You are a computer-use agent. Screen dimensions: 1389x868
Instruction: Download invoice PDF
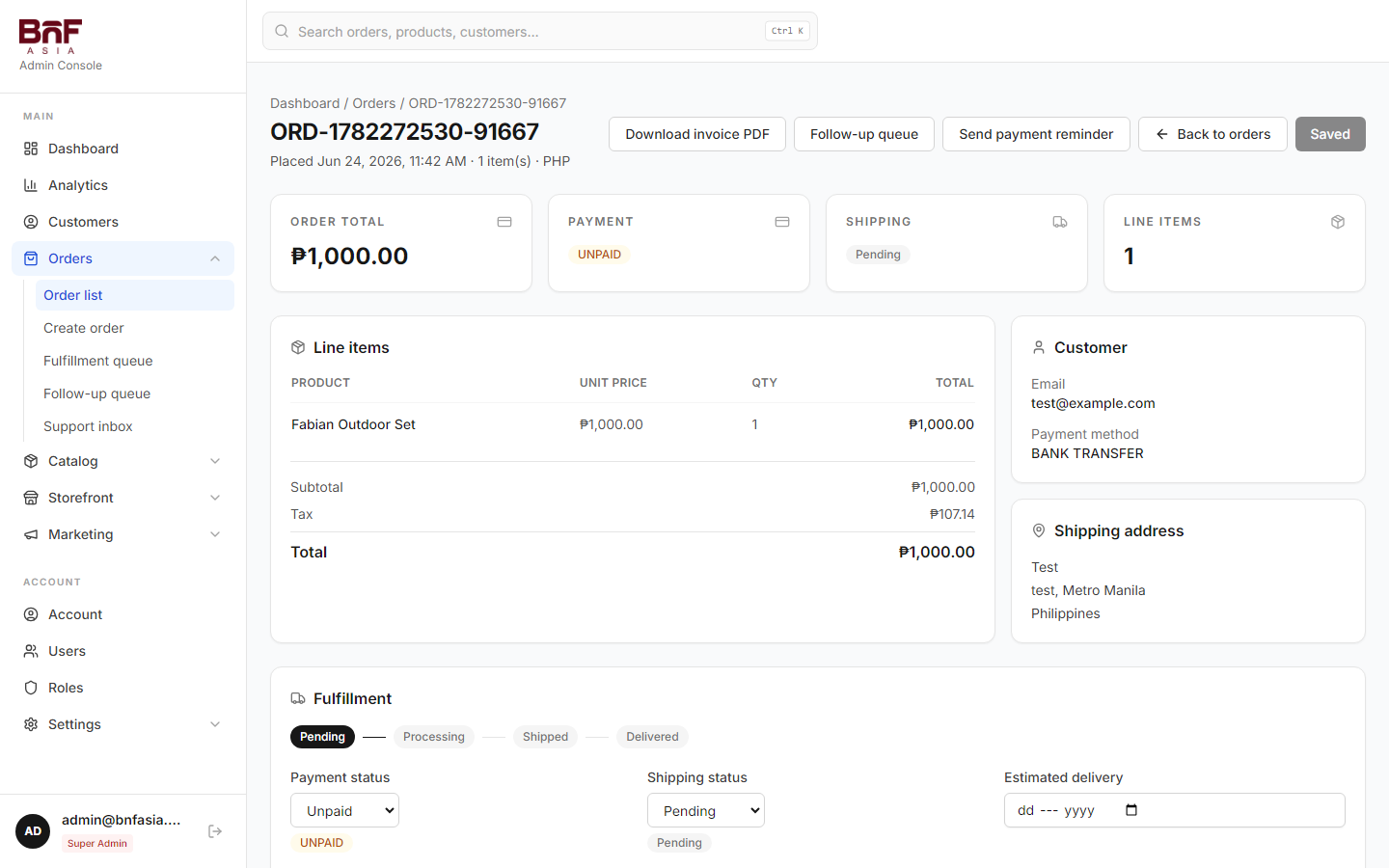[697, 134]
